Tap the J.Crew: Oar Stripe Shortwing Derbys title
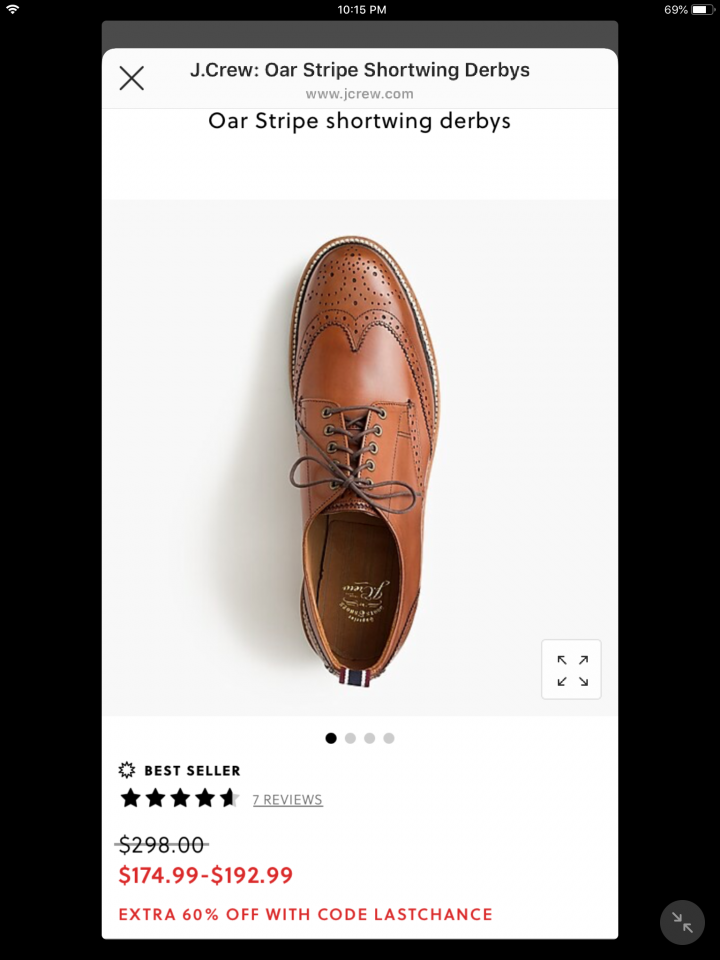720x960 pixels. [x=360, y=70]
